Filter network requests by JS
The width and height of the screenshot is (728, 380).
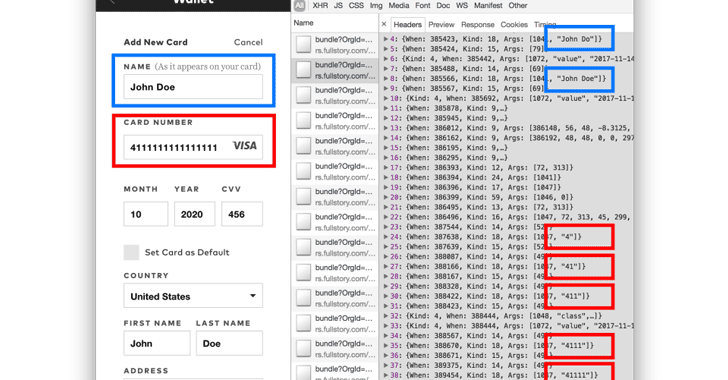point(338,6)
